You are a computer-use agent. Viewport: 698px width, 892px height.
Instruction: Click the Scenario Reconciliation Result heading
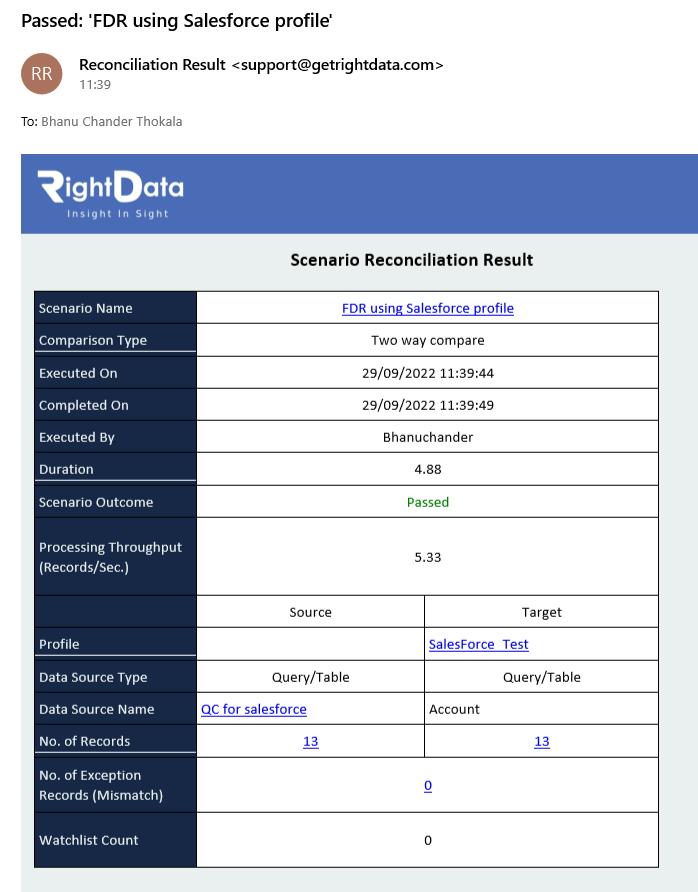(x=412, y=260)
